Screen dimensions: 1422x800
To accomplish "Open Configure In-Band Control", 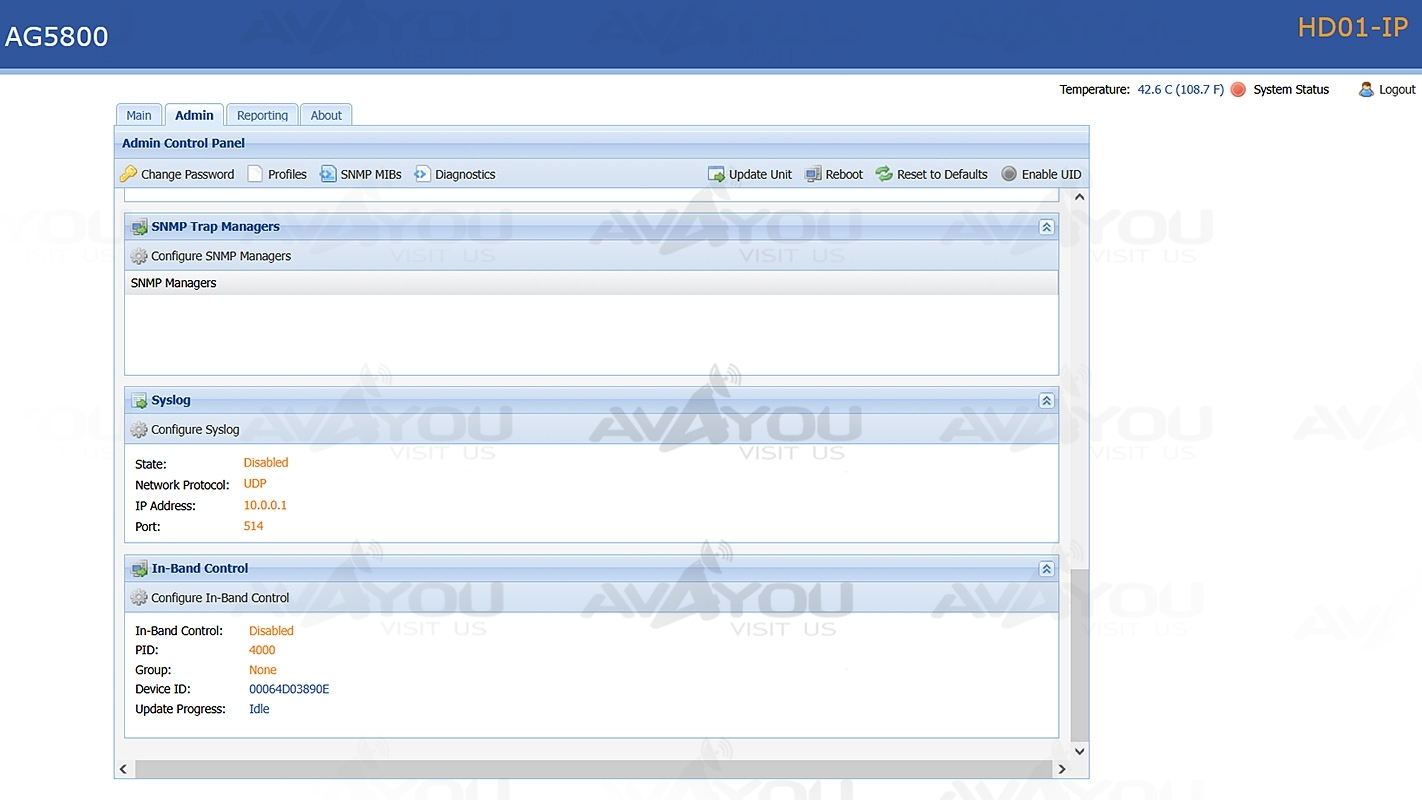I will tap(219, 598).
